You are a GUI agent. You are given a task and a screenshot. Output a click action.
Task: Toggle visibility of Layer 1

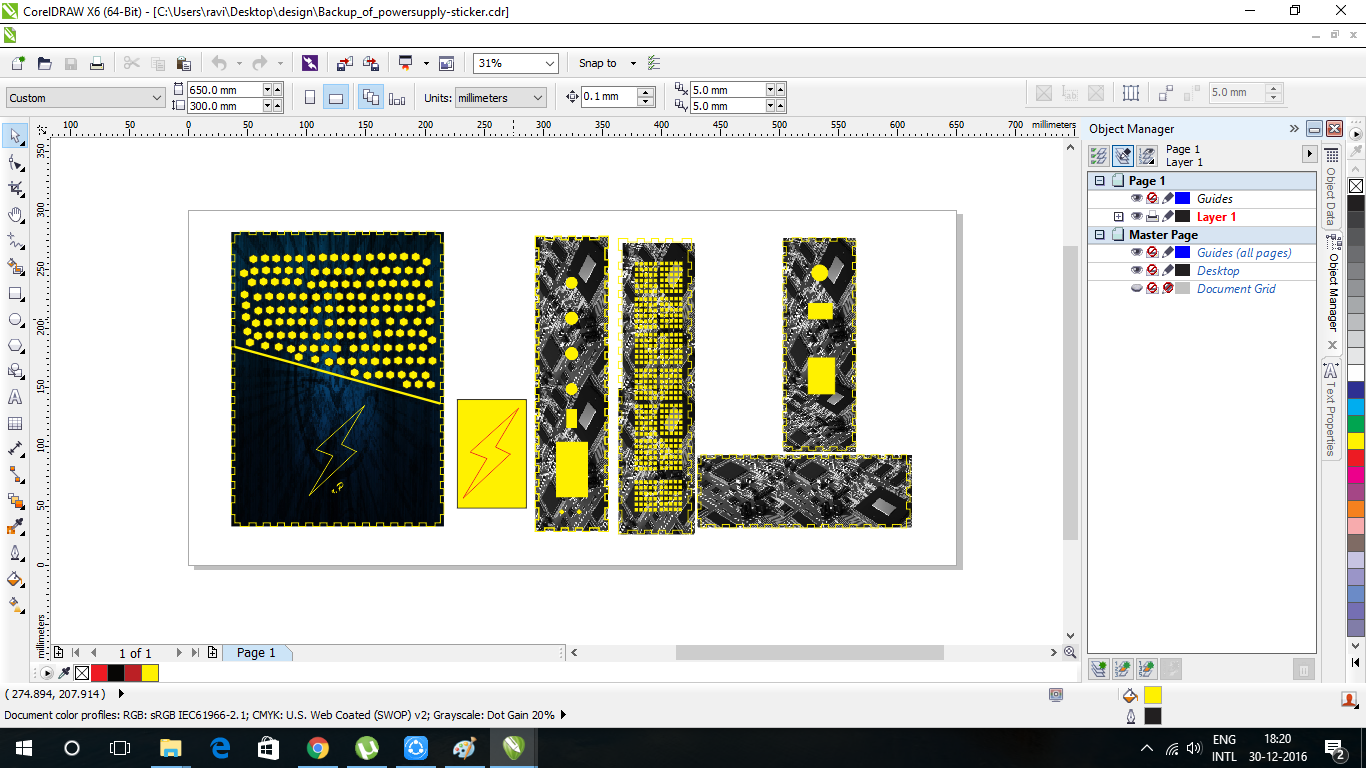pyautogui.click(x=1136, y=217)
